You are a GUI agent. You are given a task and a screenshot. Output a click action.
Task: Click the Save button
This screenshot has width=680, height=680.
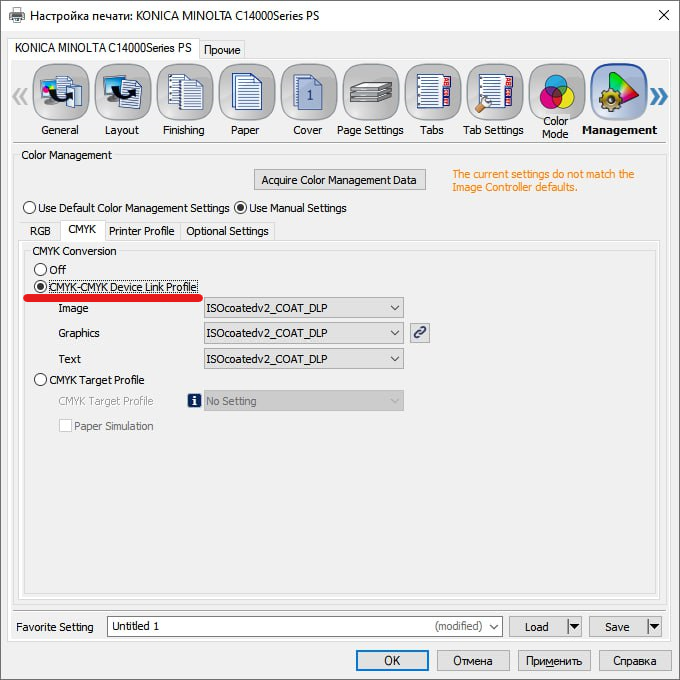618,627
